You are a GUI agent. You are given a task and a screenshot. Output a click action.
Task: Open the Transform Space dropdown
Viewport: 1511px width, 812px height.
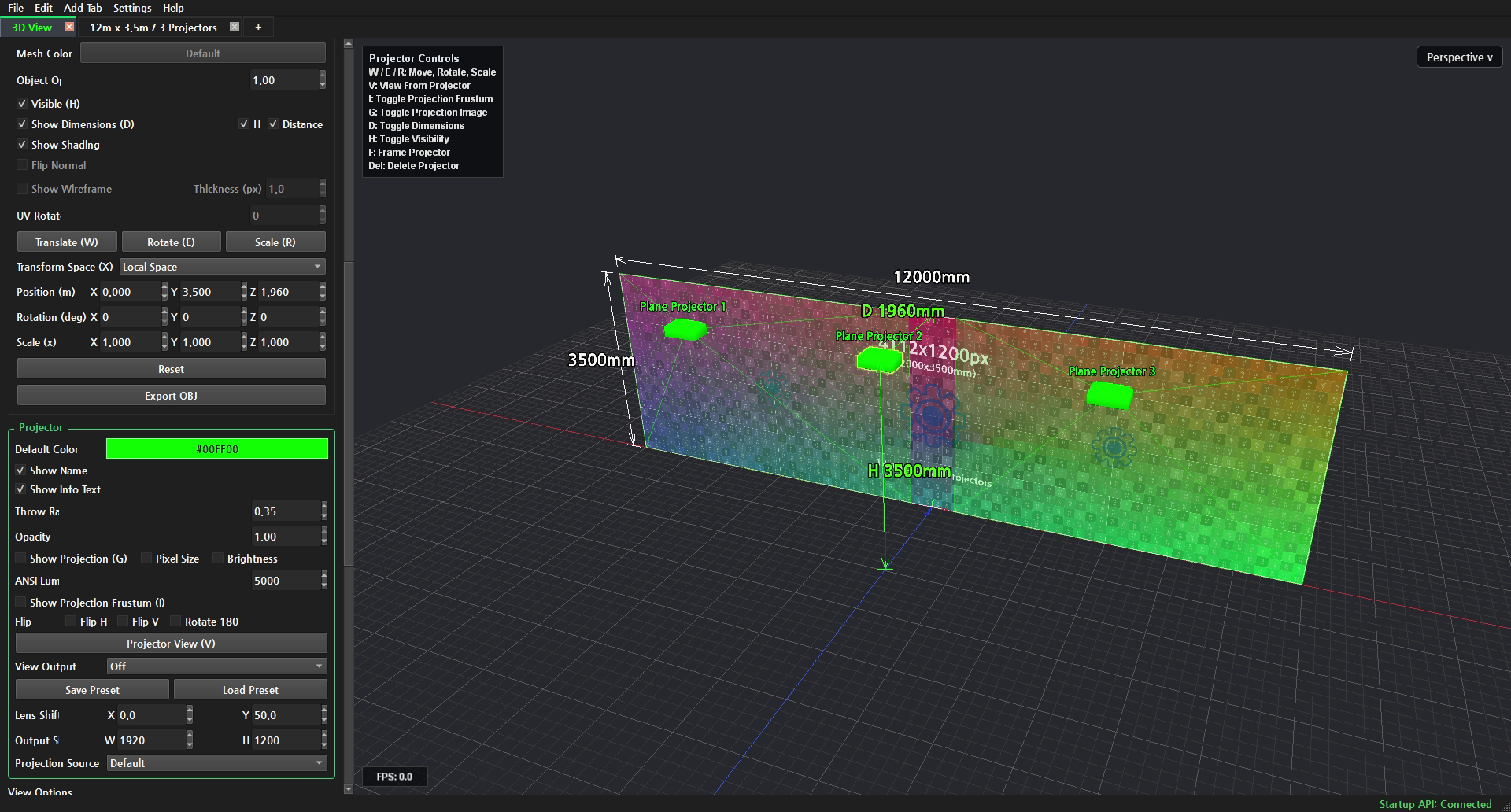pyautogui.click(x=222, y=267)
